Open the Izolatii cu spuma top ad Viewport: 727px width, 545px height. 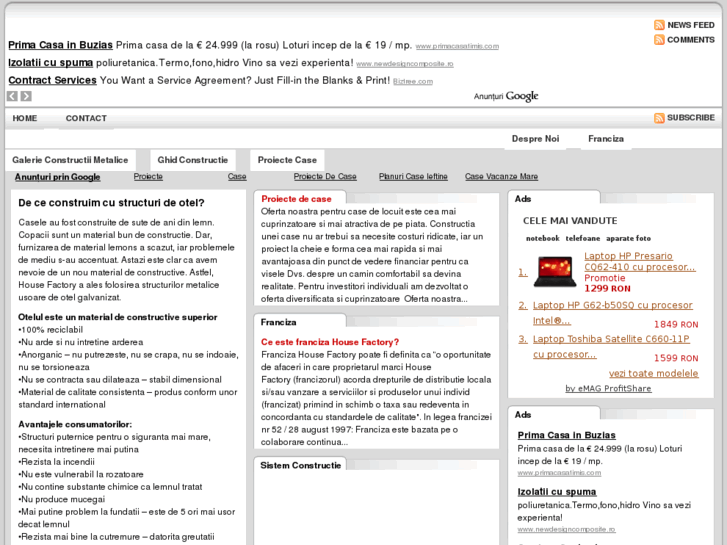51,63
